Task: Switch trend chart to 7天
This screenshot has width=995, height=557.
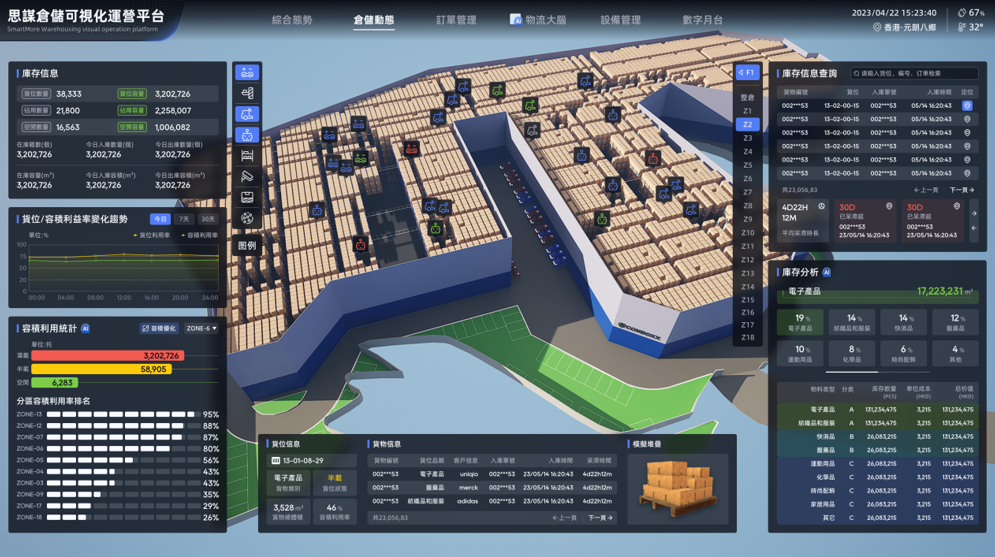Action: coord(183,219)
